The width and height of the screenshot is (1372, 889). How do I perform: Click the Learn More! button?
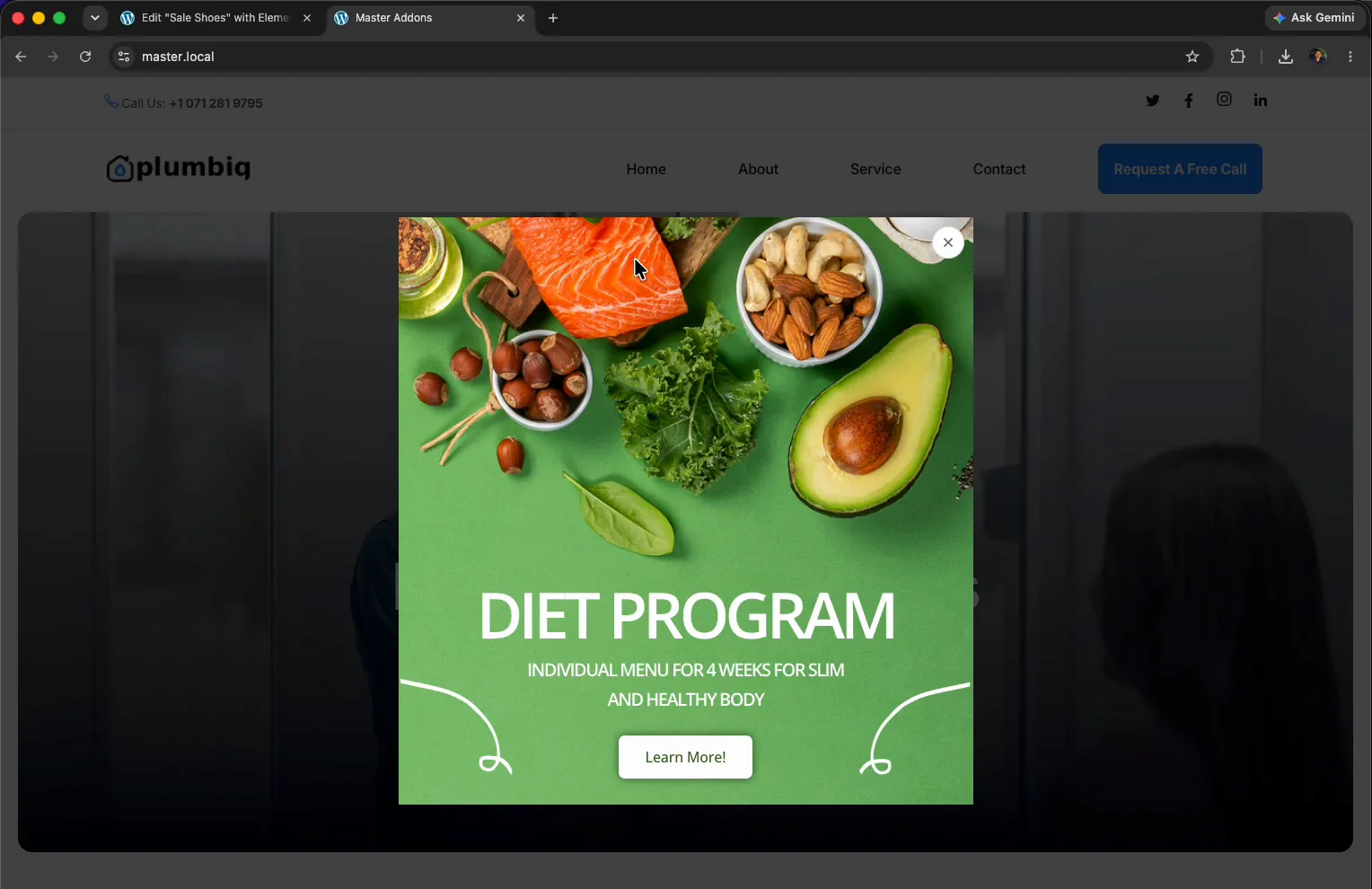[685, 757]
